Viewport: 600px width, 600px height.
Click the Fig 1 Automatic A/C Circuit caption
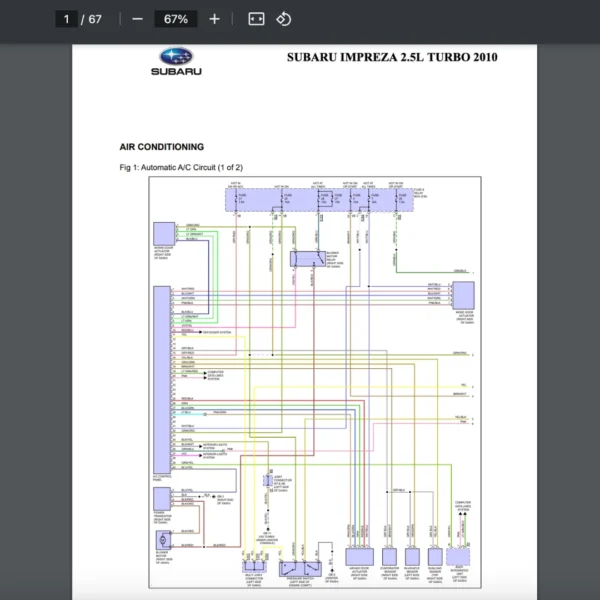point(180,167)
